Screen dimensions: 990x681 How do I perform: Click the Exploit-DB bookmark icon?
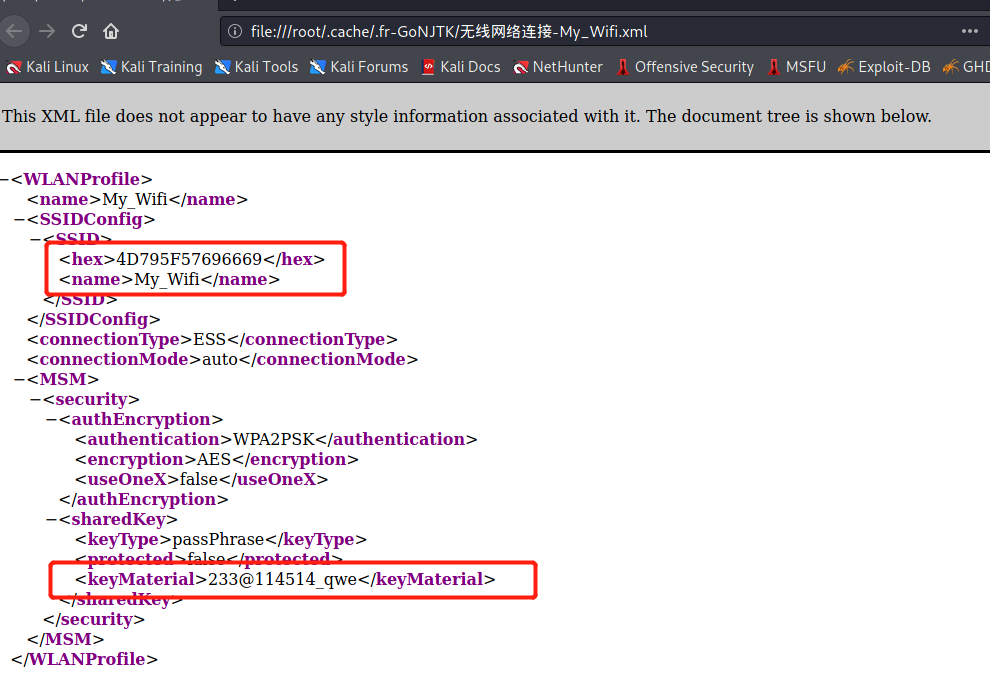click(845, 67)
